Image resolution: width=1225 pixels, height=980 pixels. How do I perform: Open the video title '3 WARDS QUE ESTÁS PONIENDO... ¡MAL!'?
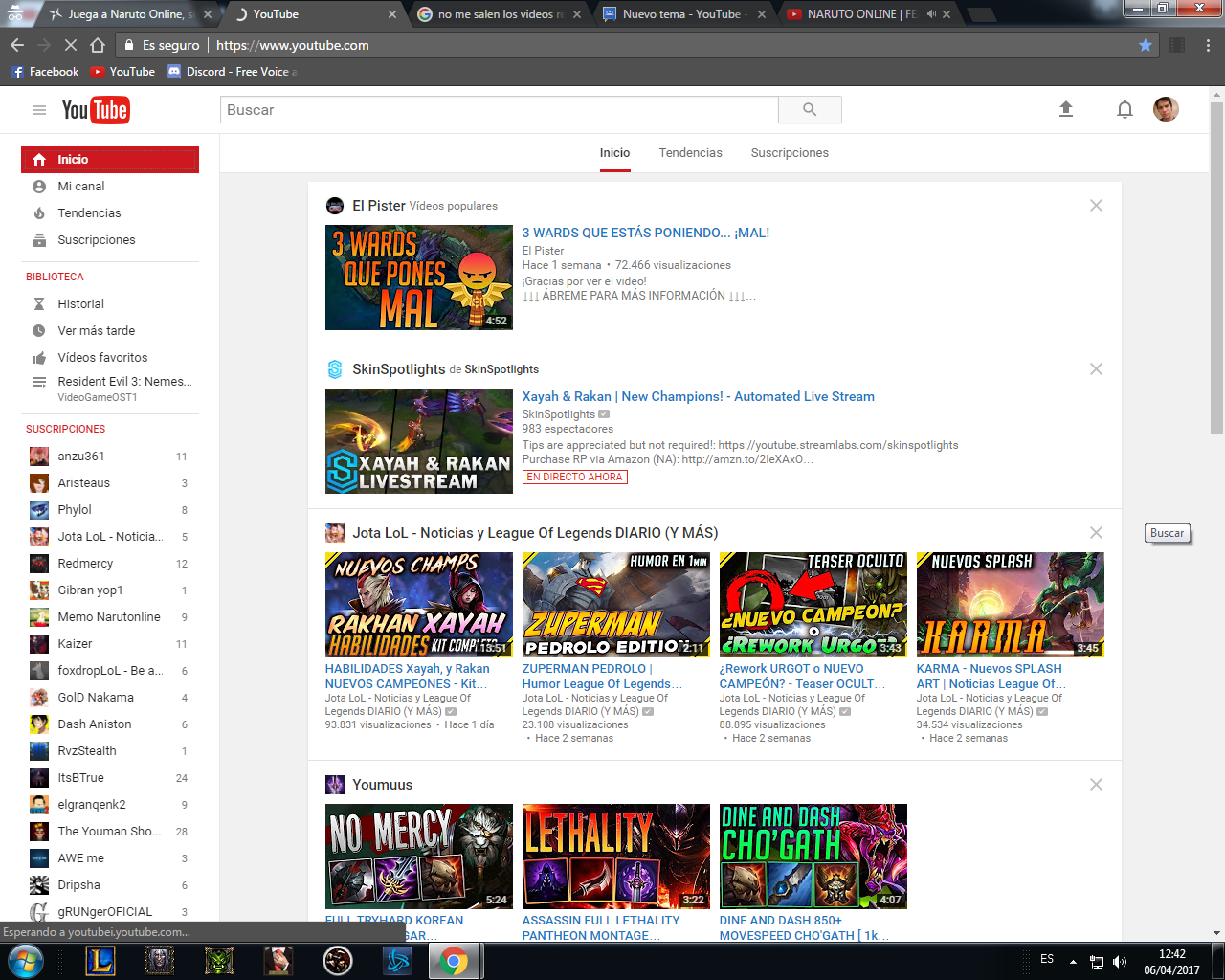click(x=645, y=233)
